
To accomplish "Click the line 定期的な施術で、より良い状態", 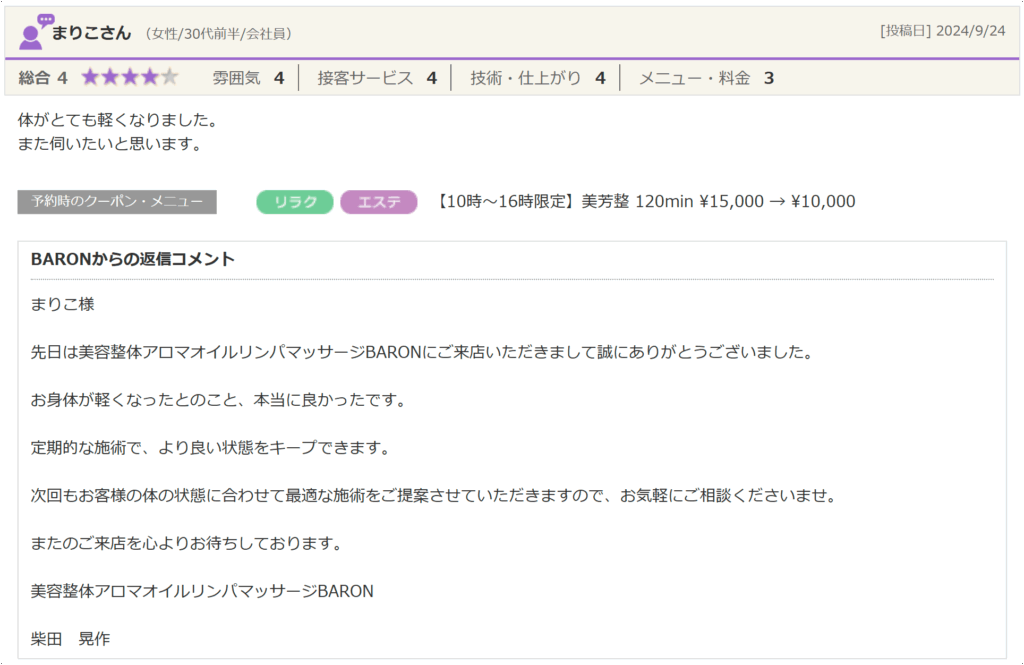I will point(210,447).
